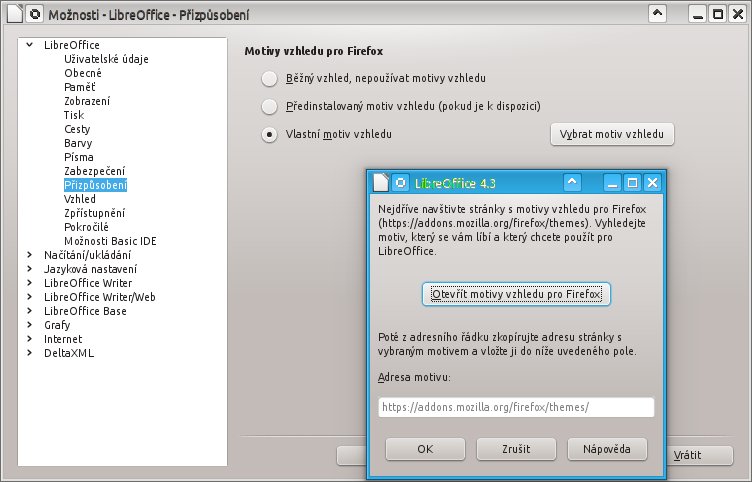752x482 pixels.
Task: Maximize the LibreOffice 4.3 dialog
Action: coord(633,183)
